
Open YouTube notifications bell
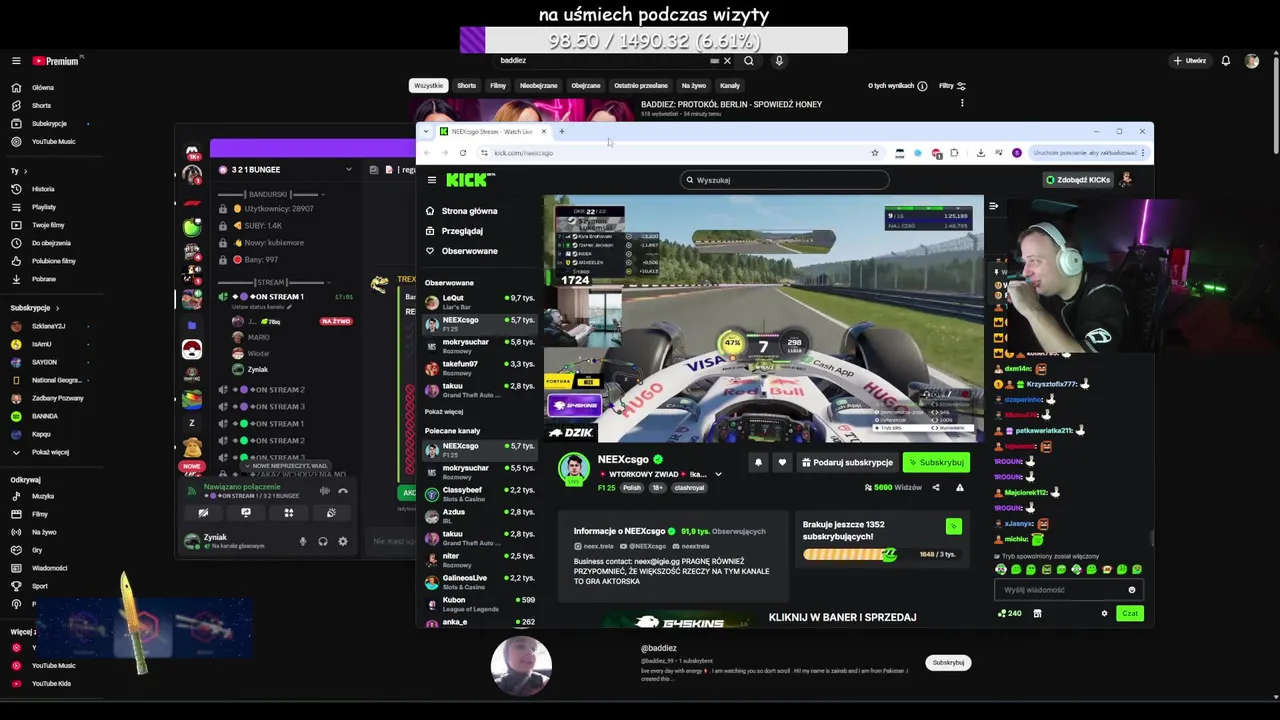tap(1226, 61)
